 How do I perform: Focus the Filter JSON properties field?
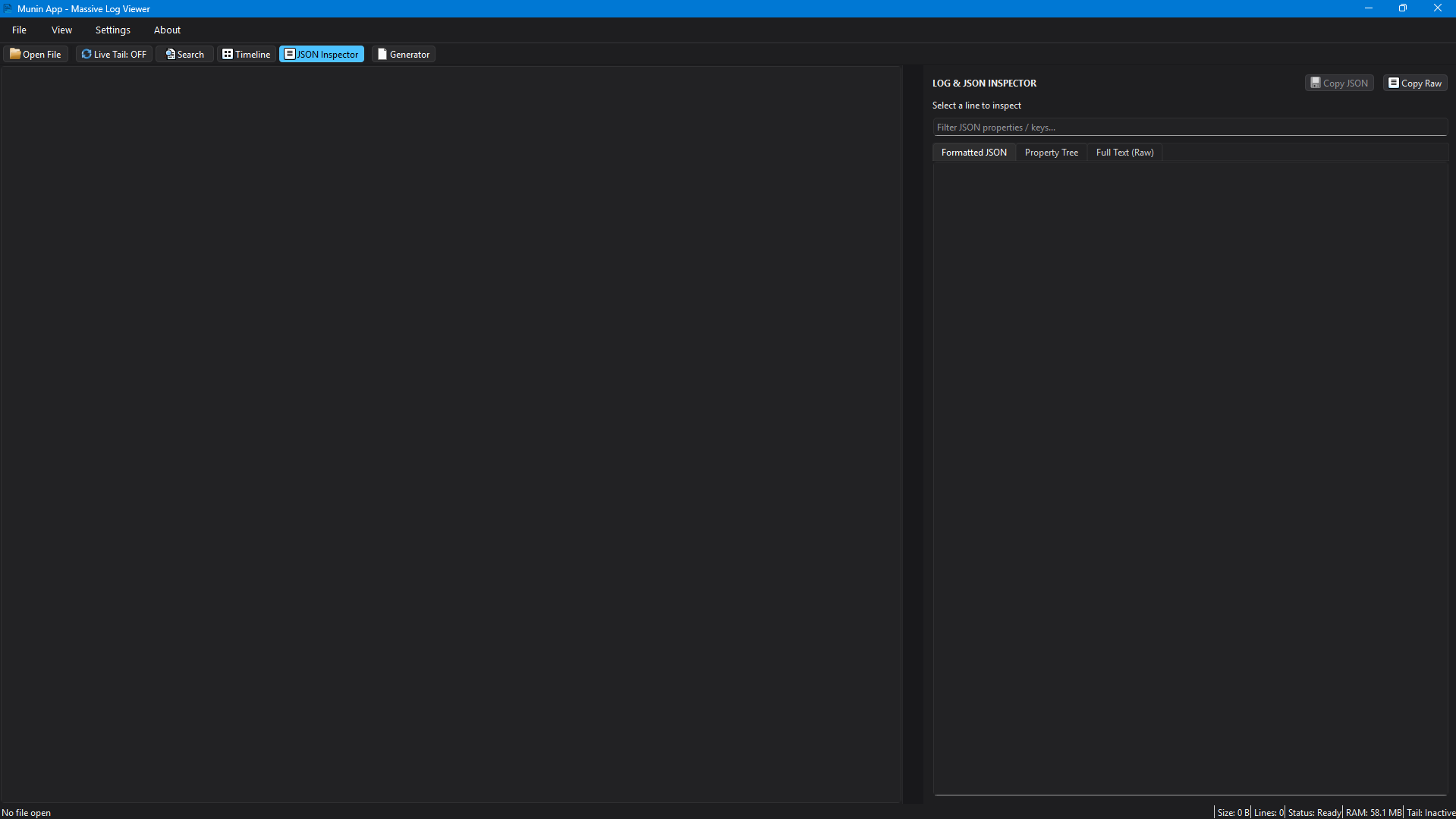(x=1190, y=128)
